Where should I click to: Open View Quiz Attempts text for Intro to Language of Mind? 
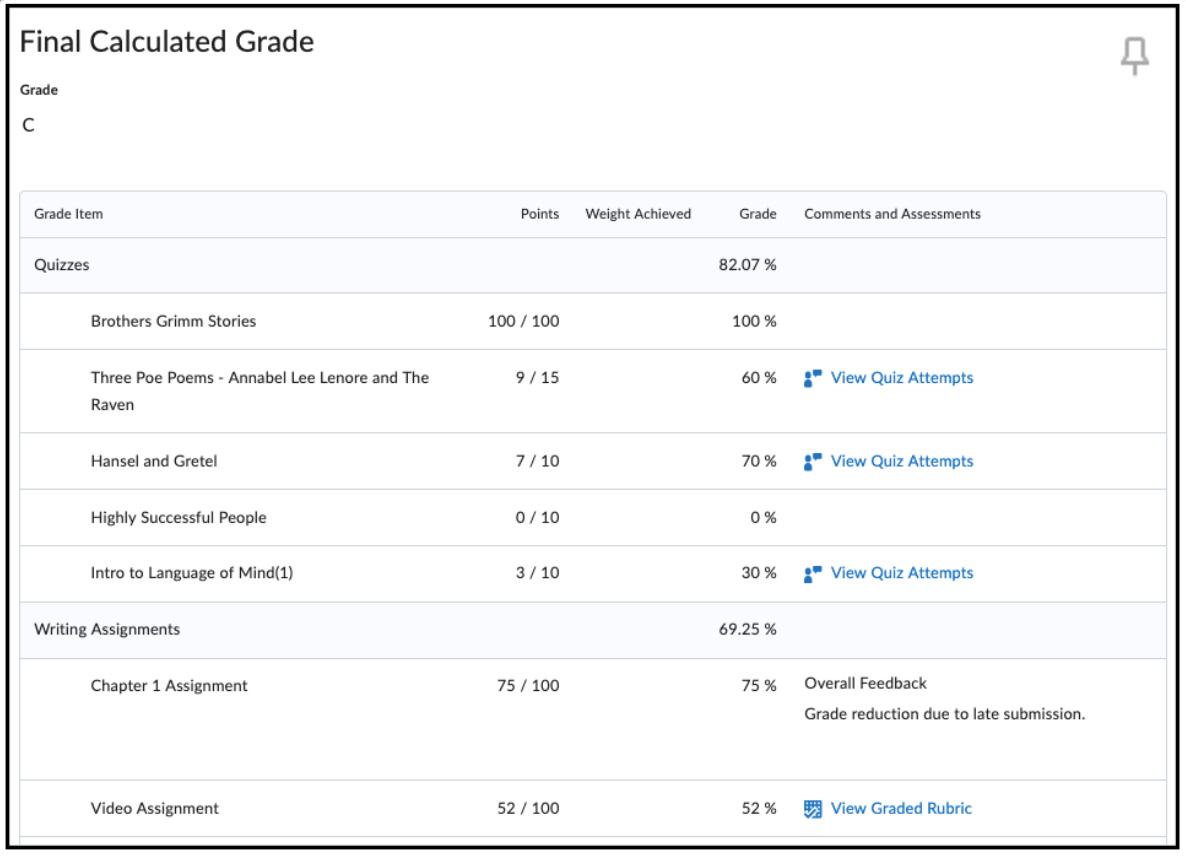(x=901, y=573)
